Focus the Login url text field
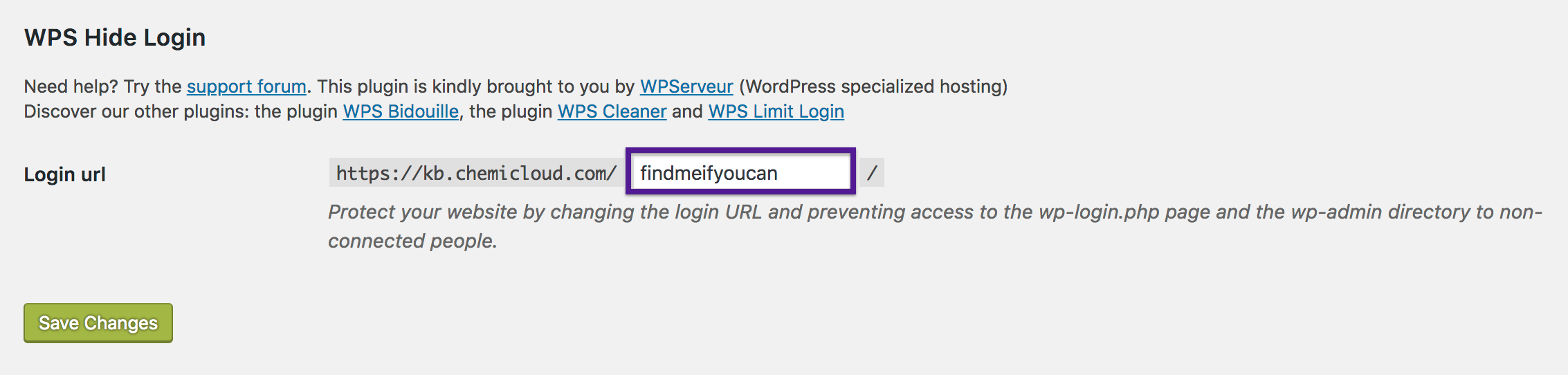This screenshot has height=375, width=1568. pyautogui.click(x=740, y=172)
